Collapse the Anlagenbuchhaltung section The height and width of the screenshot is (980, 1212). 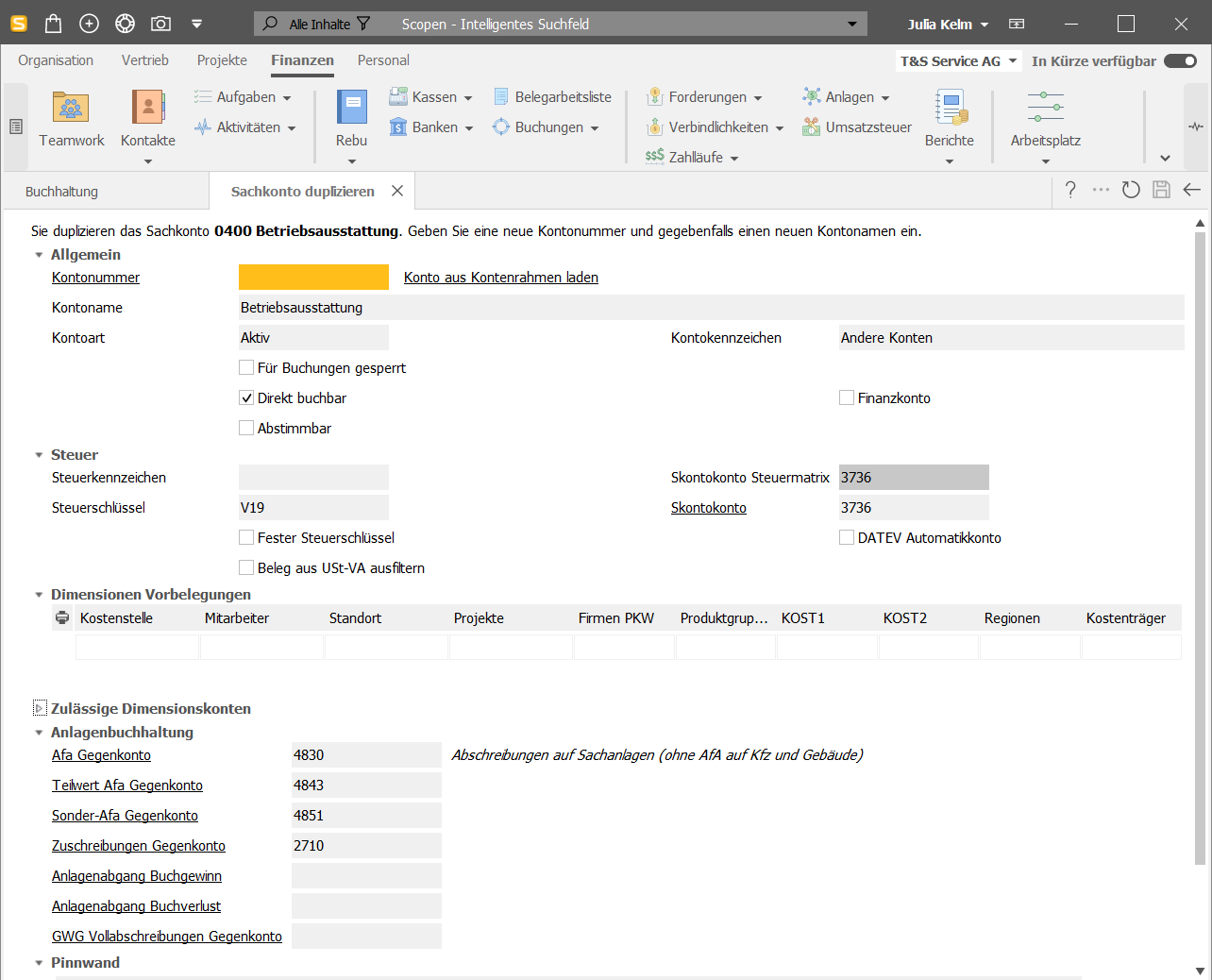[x=39, y=733]
